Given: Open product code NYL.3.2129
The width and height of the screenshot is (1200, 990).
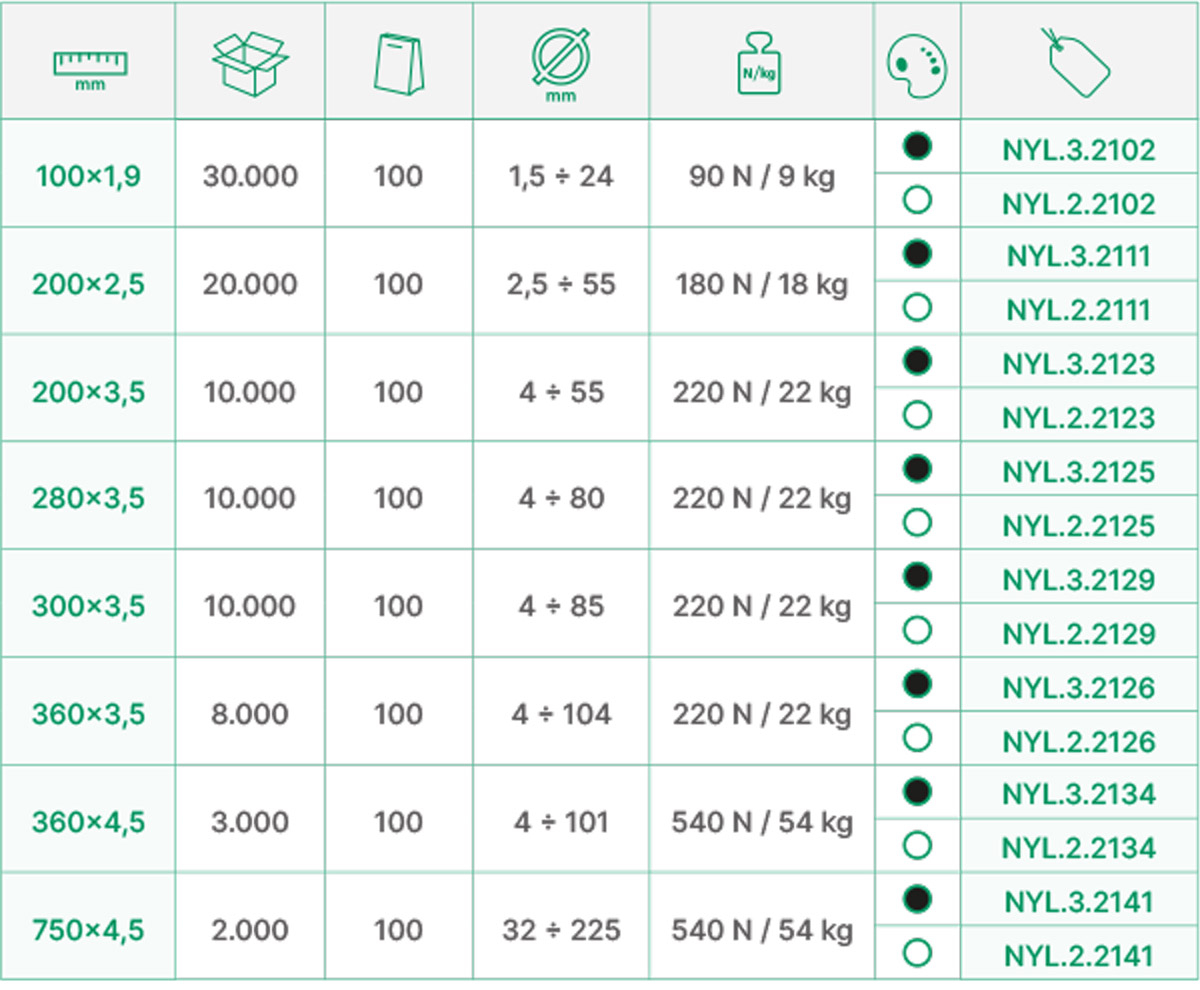Looking at the screenshot, I should [1079, 580].
